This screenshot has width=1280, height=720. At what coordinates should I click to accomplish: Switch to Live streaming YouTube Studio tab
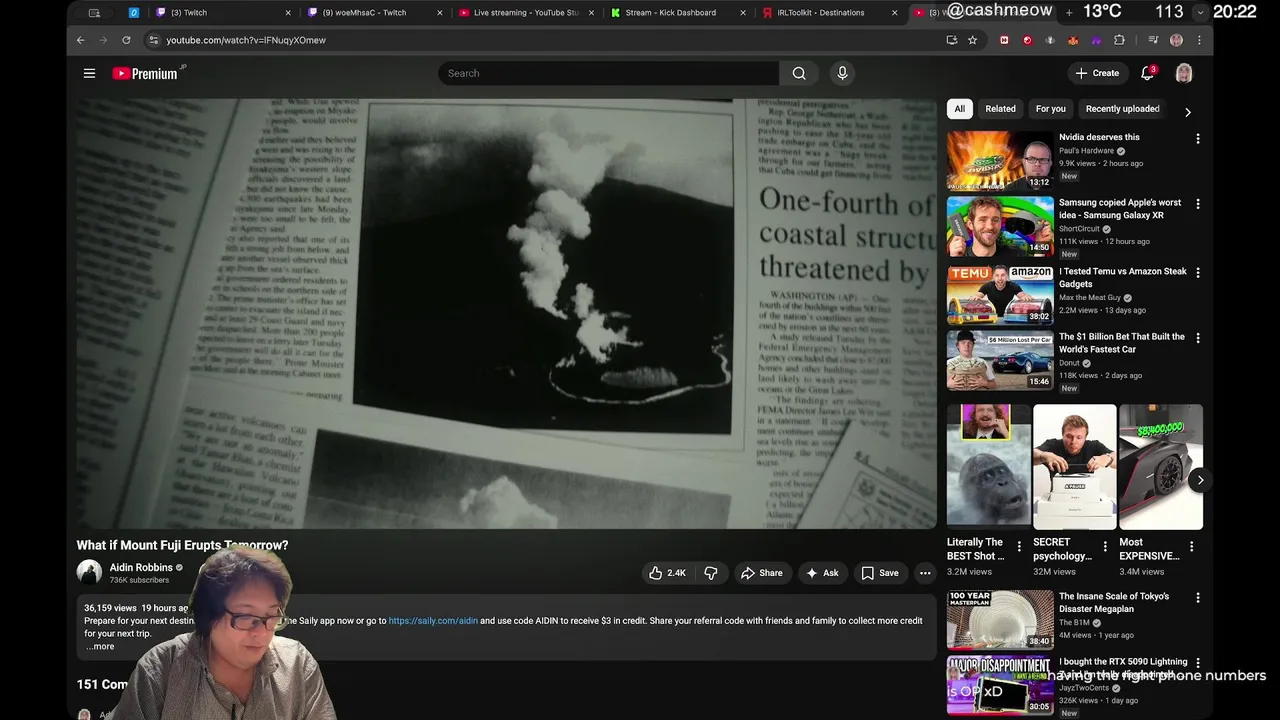tap(526, 13)
